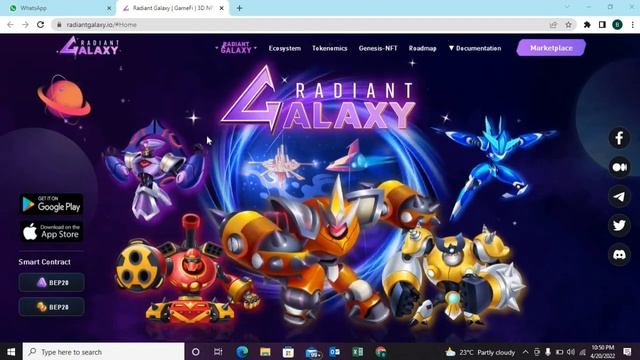
Task: Open the Windows Start menu
Action: point(11,352)
